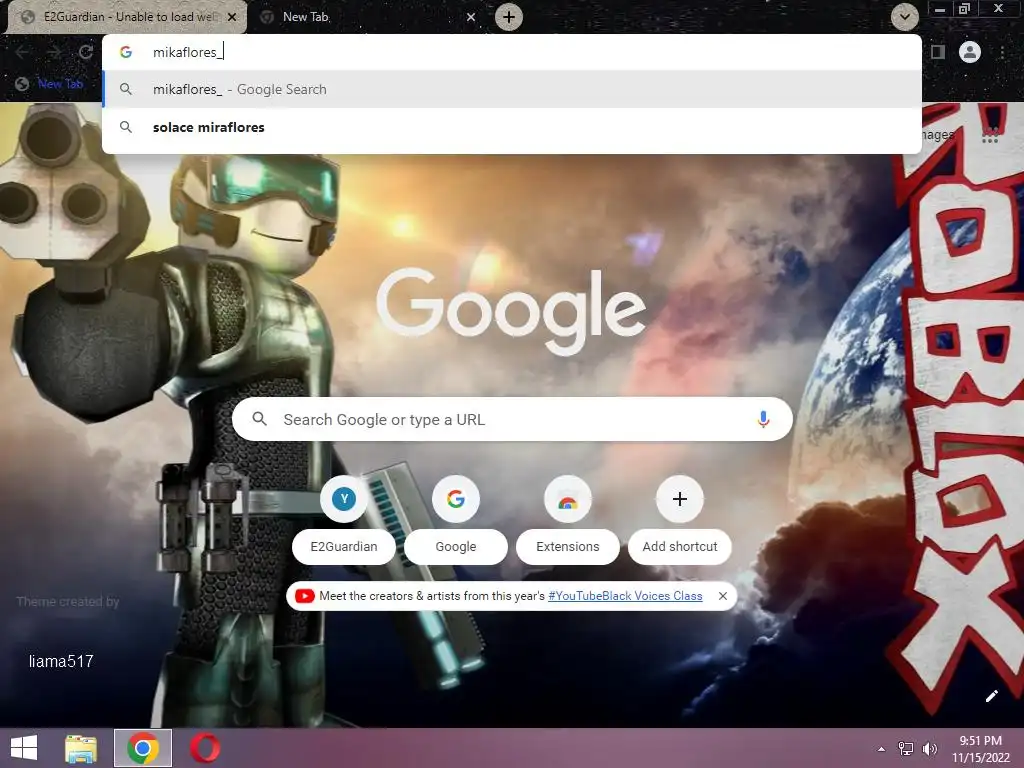Viewport: 1024px width, 768px height.
Task: Select the mikaflores_ Google Search suggestion
Action: [x=512, y=89]
